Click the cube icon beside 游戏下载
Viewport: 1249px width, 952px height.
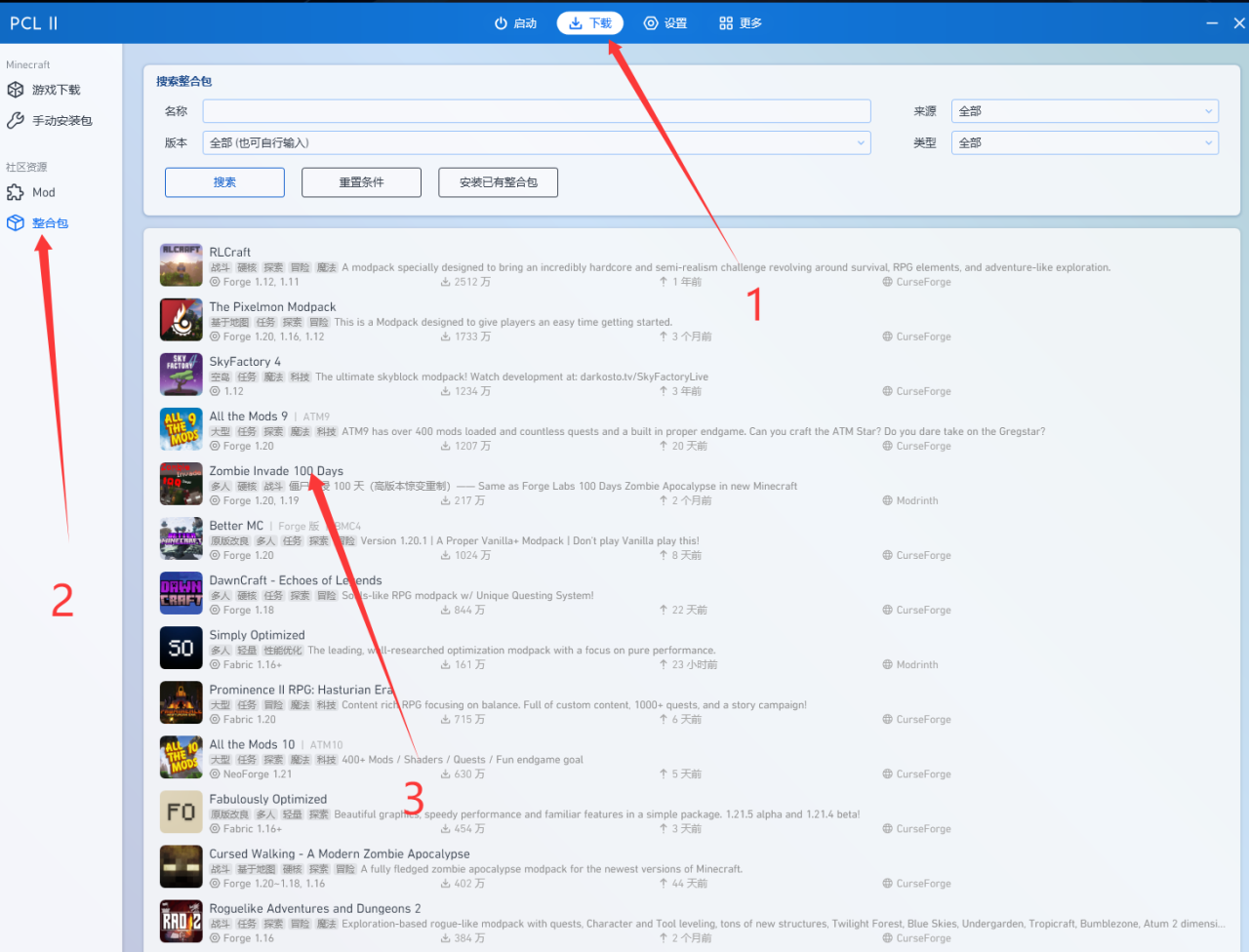(x=16, y=90)
